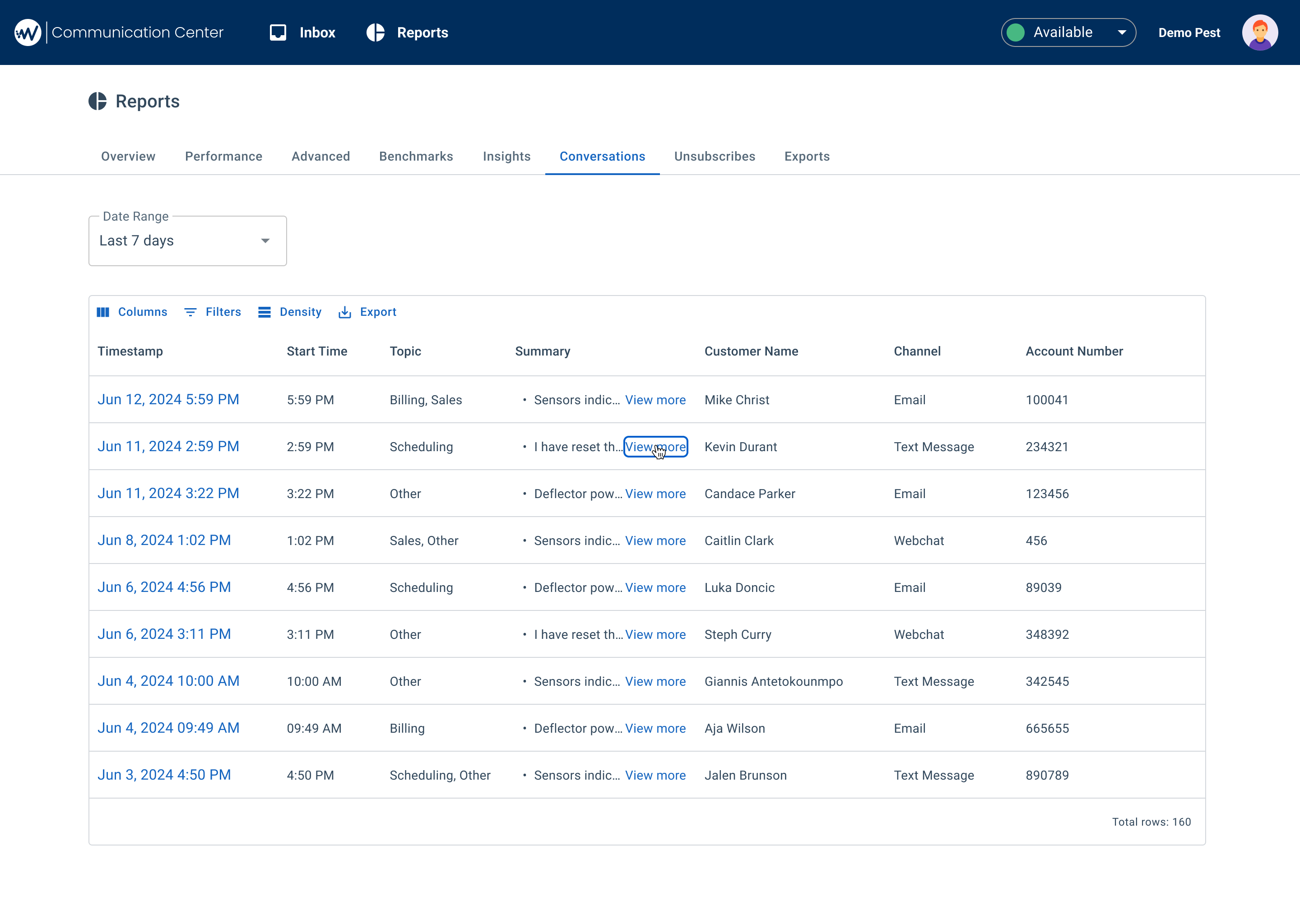1300x924 pixels.
Task: Open the availability status selector
Action: tap(1068, 32)
